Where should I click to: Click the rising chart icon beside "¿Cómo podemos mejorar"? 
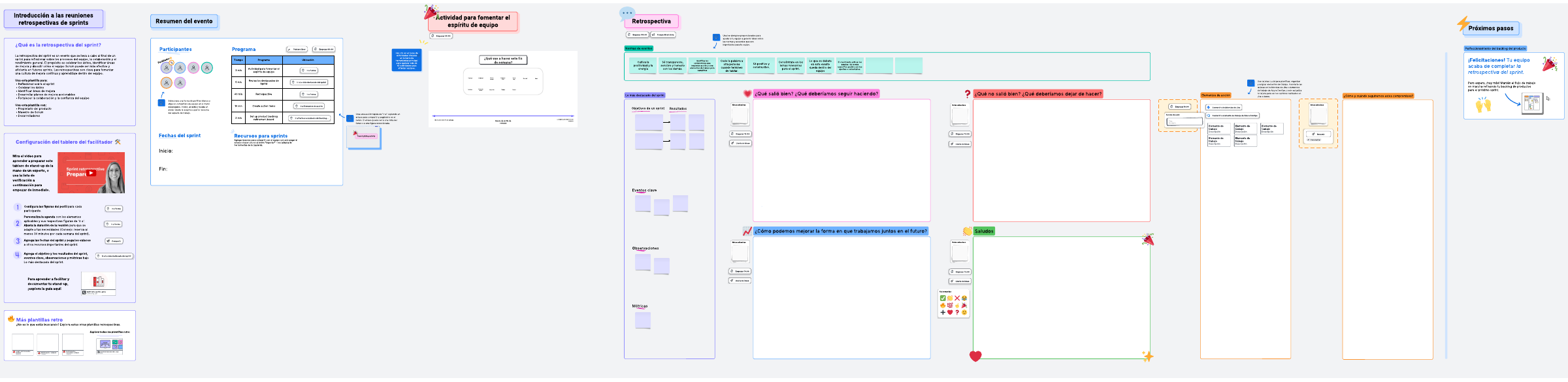[x=747, y=231]
